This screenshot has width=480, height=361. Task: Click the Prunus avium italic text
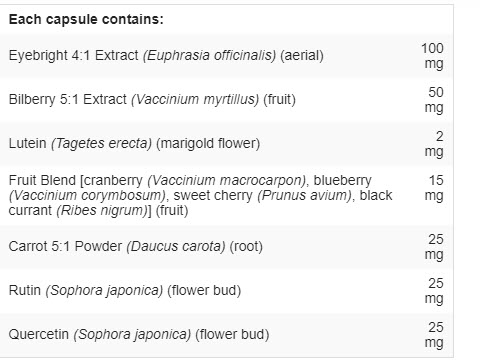coord(305,195)
